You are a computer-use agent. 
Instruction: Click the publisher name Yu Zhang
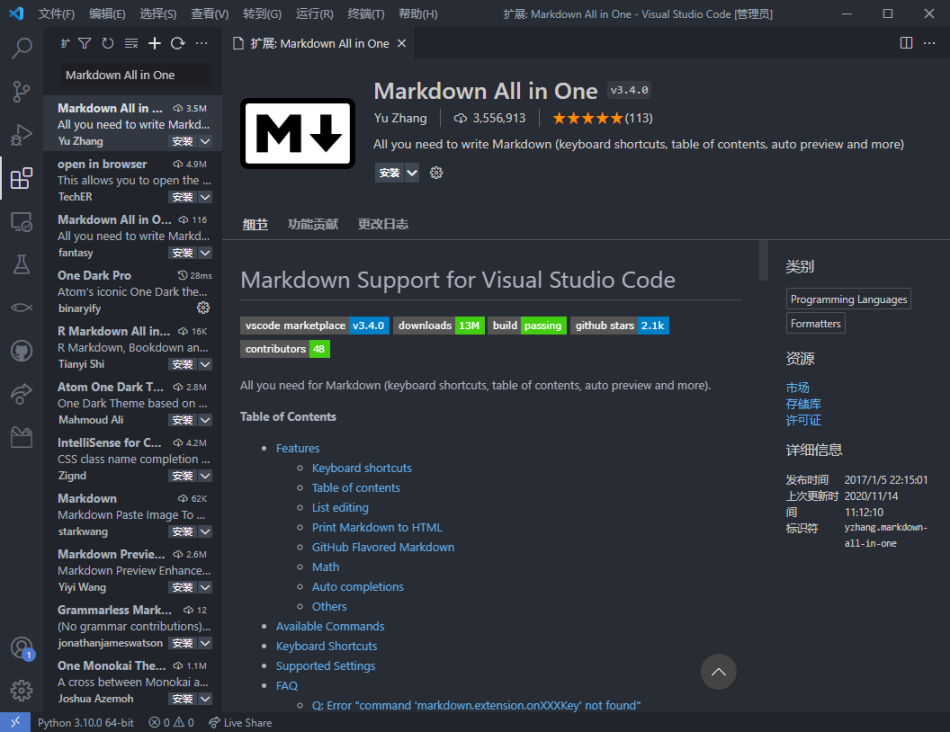tap(400, 118)
